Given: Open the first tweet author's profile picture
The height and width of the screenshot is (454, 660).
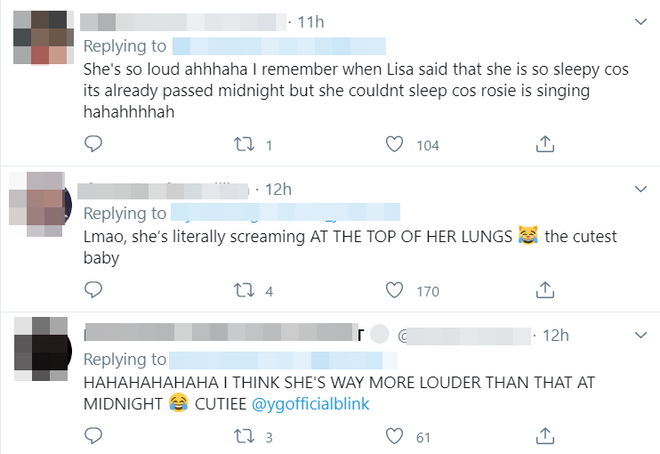Looking at the screenshot, I should (43, 38).
